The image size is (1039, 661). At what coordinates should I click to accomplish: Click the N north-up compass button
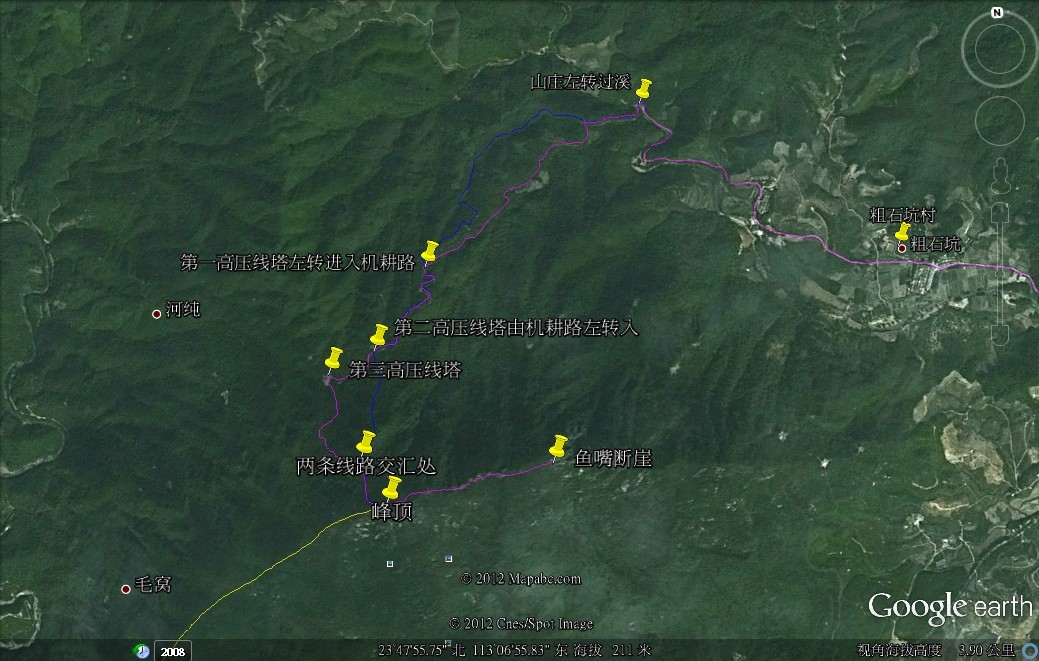[996, 13]
